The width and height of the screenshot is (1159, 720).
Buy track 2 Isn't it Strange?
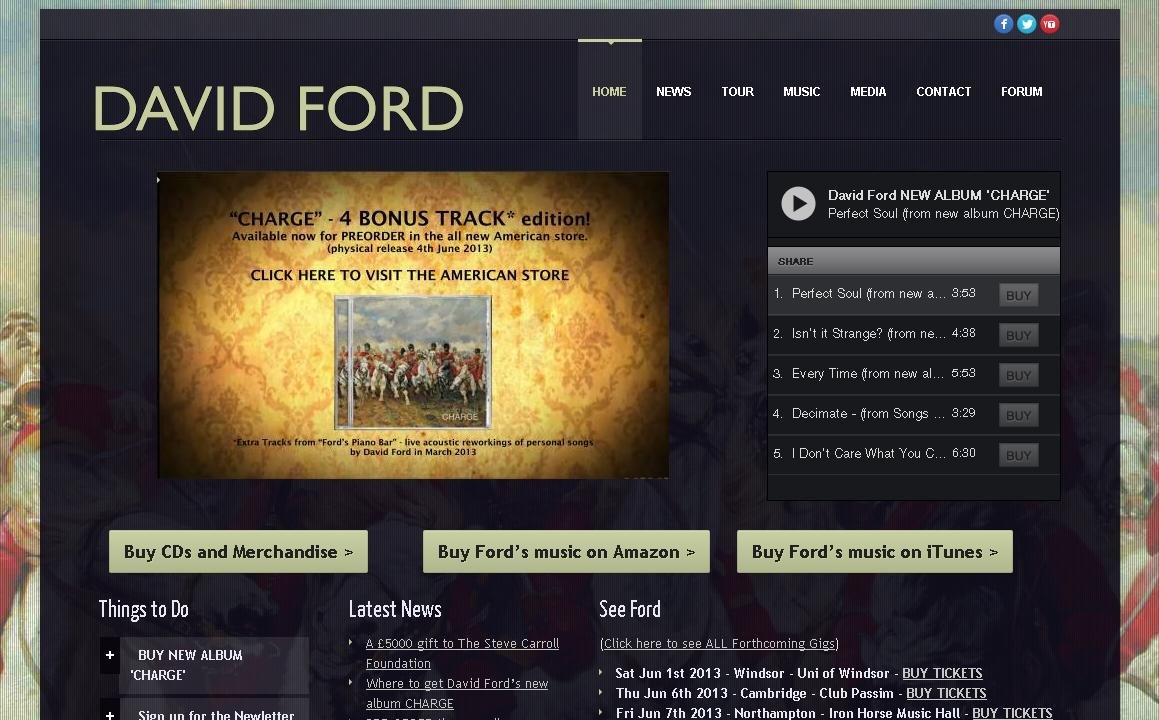click(x=1019, y=335)
